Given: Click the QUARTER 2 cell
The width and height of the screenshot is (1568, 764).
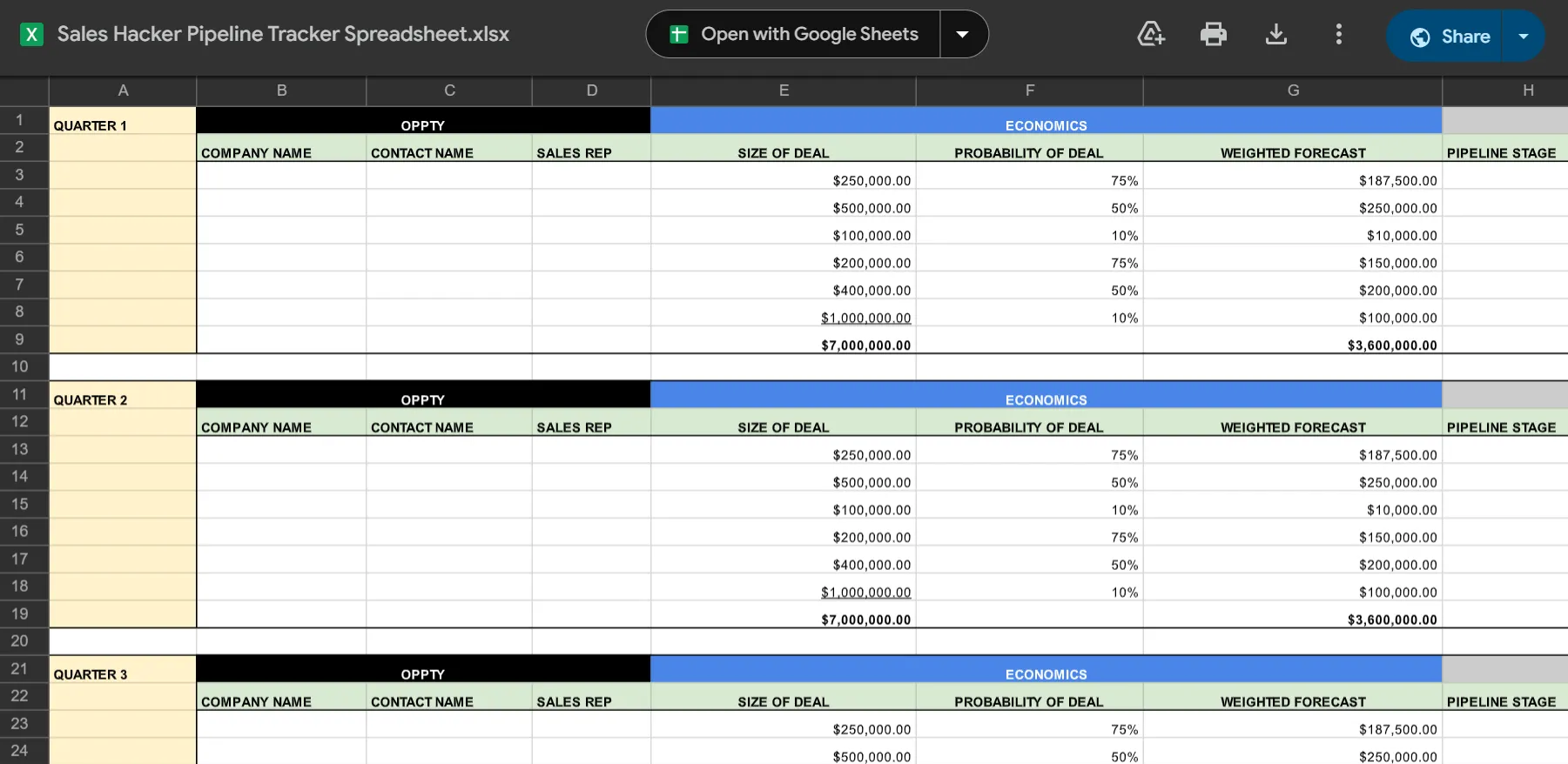Looking at the screenshot, I should pos(123,395).
